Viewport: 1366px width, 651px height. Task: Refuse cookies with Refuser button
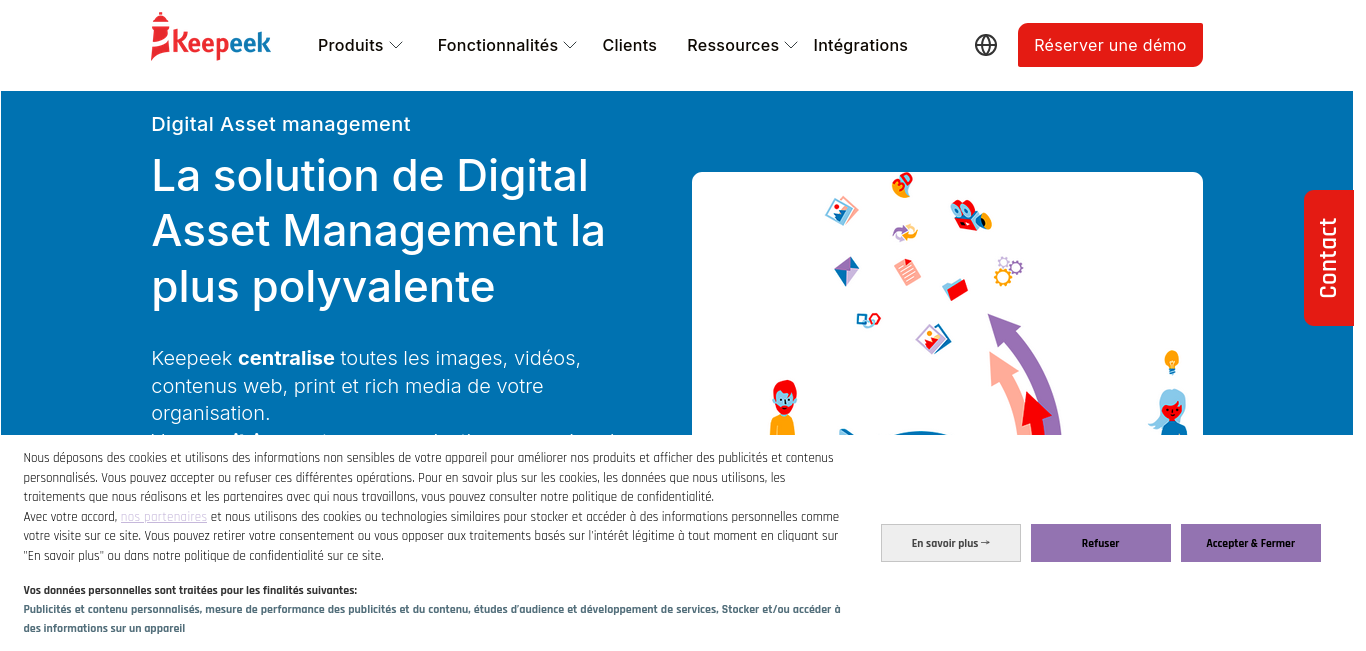pos(1101,543)
